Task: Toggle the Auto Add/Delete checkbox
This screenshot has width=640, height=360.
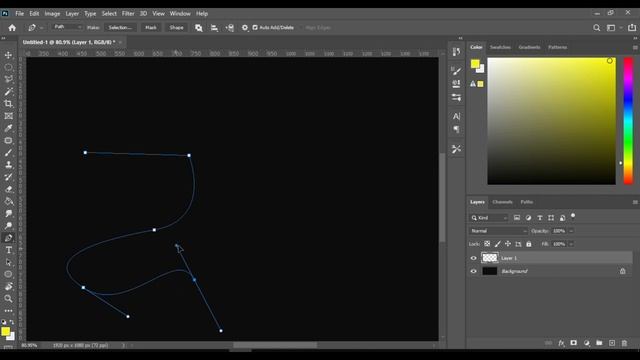Action: click(x=255, y=28)
